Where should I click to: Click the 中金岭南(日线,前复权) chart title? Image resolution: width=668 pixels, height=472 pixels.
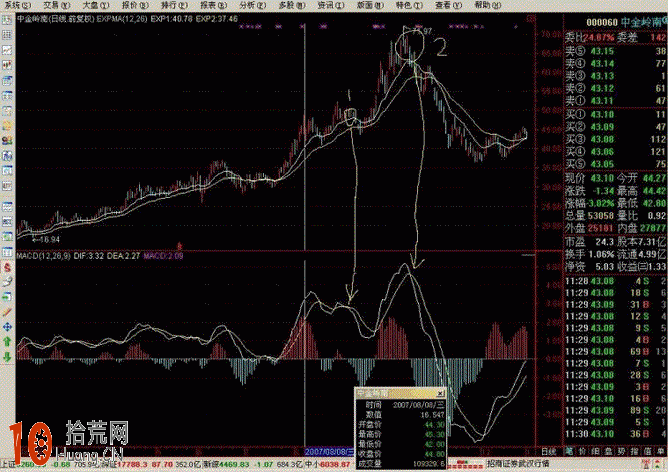click(x=55, y=19)
